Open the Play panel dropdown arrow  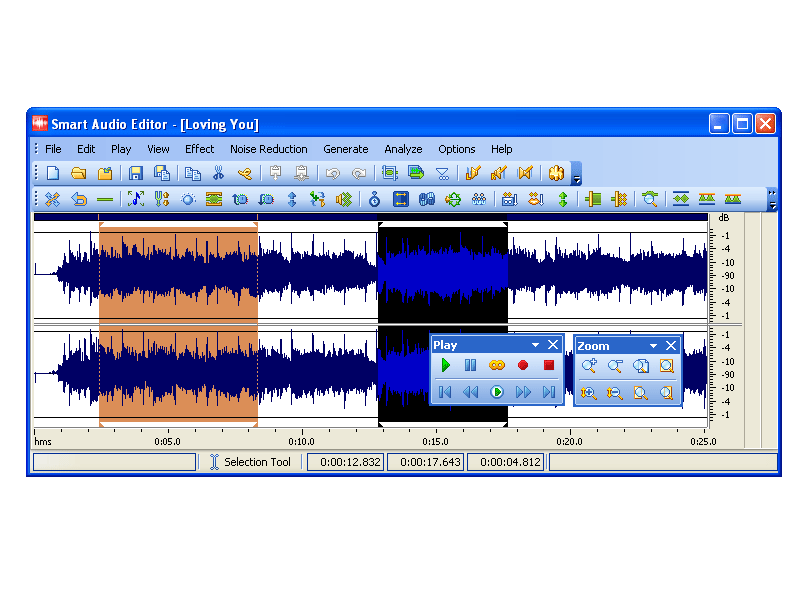(535, 345)
